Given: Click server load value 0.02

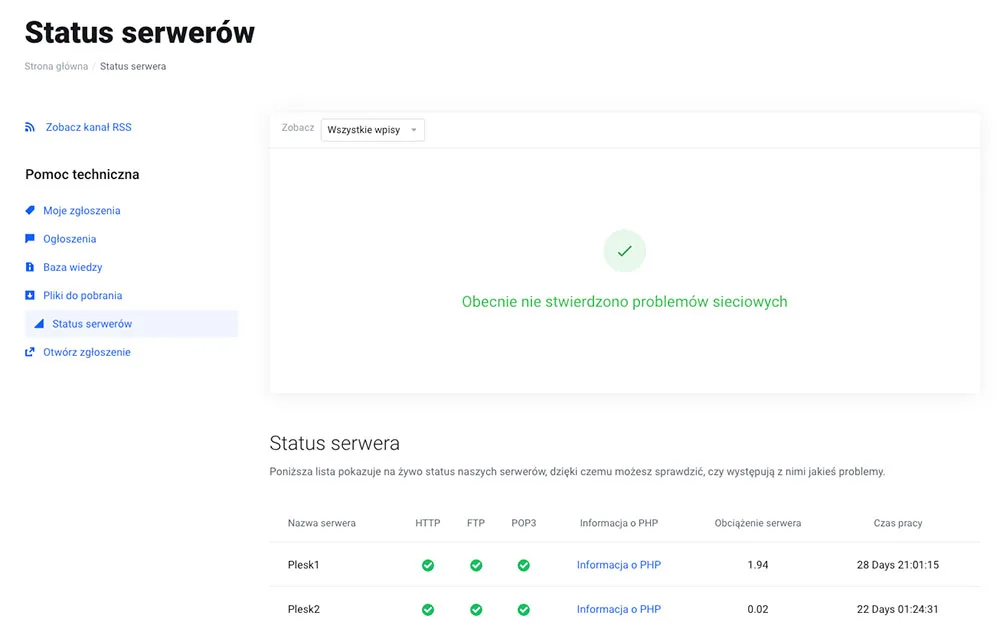Looking at the screenshot, I should coord(758,610).
